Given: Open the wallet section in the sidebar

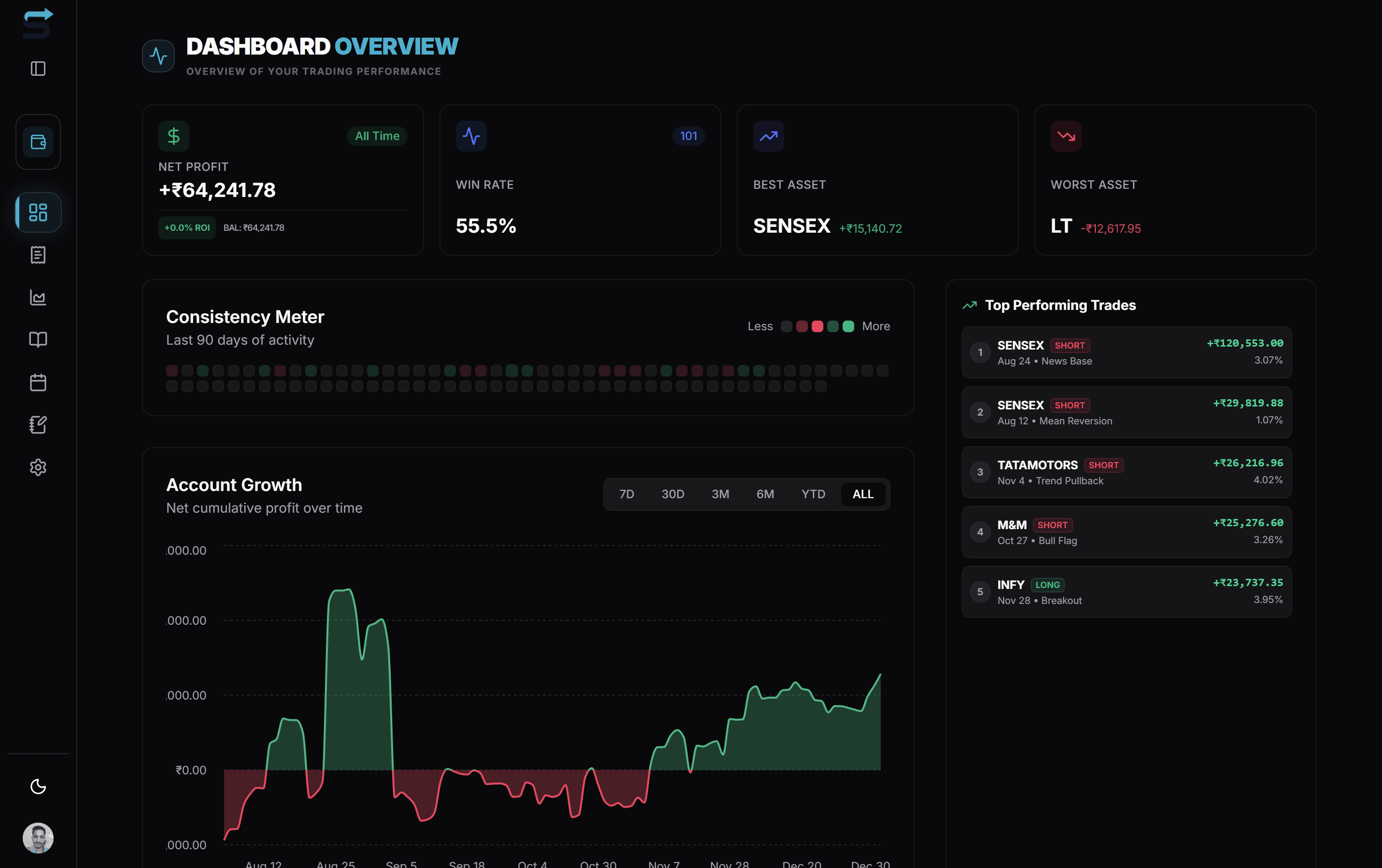Looking at the screenshot, I should click(37, 142).
